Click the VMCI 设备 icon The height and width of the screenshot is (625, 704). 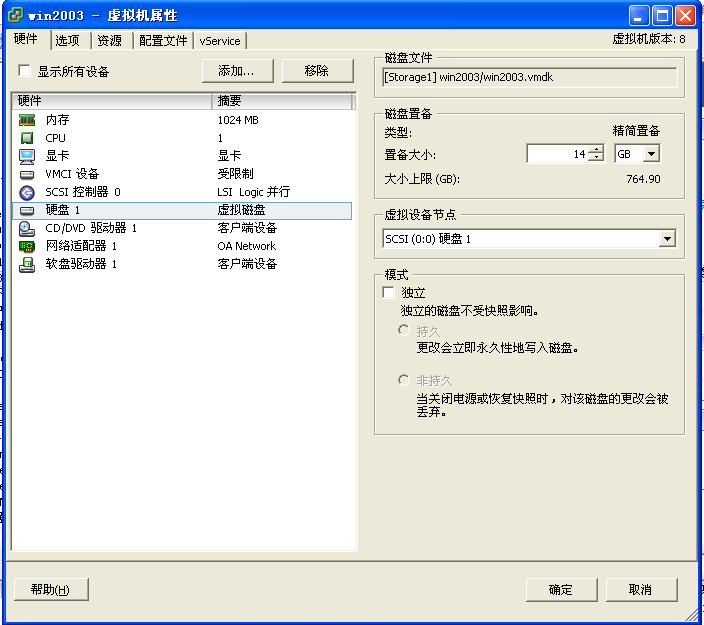(27, 174)
